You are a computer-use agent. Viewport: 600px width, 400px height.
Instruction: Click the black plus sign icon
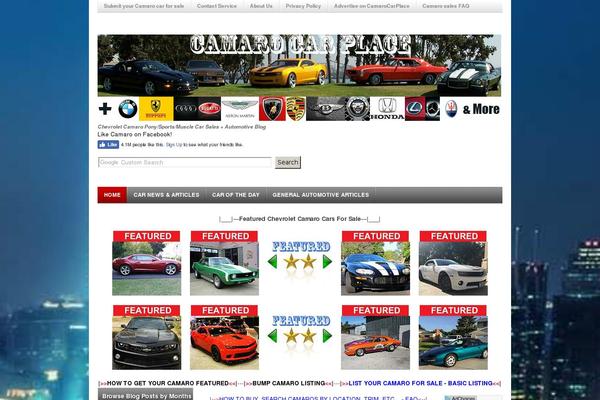click(x=105, y=109)
